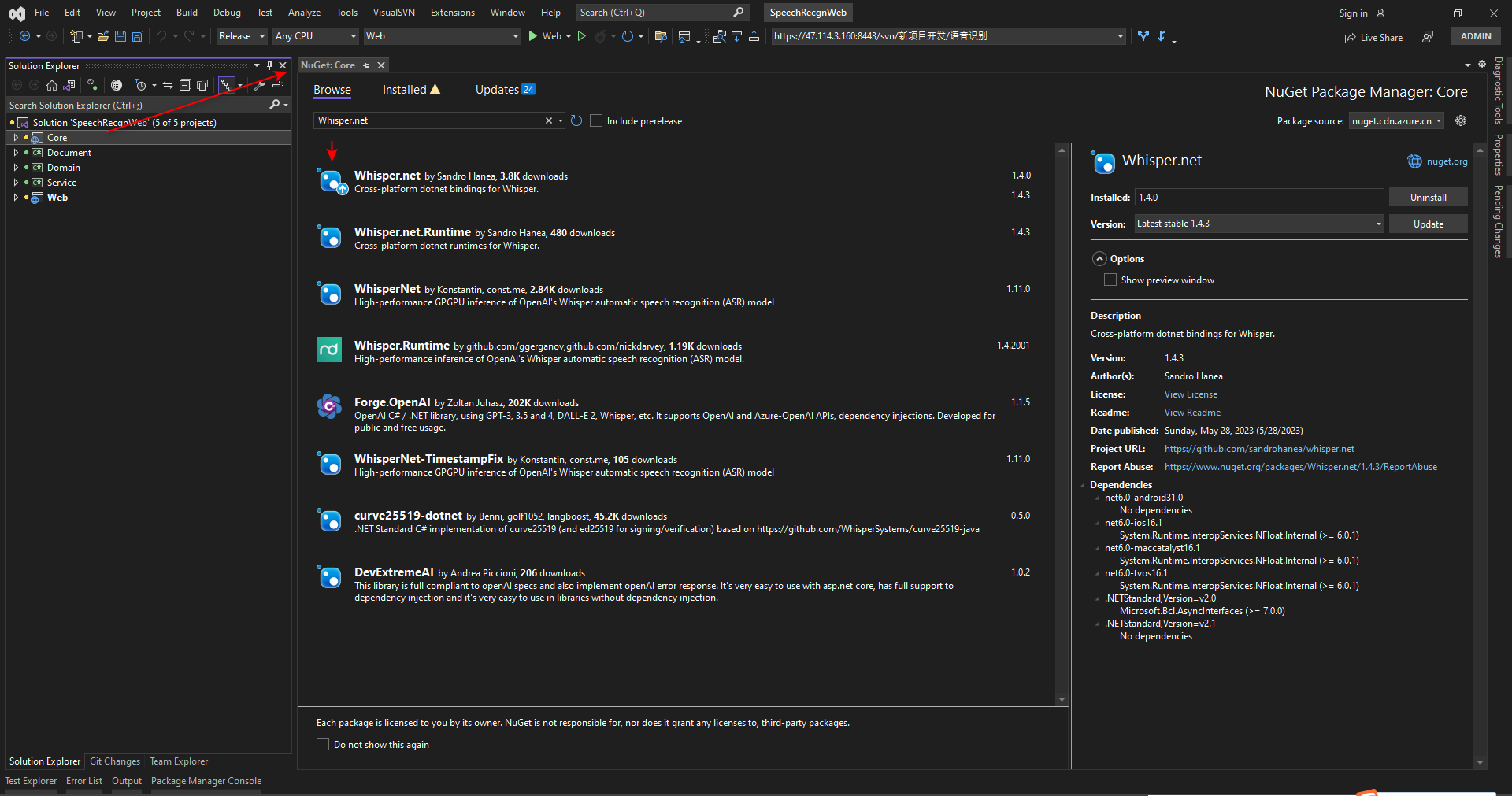Click Sync with Active Document arrows icon
Viewport: 1512px width, 796px height.
(x=168, y=85)
